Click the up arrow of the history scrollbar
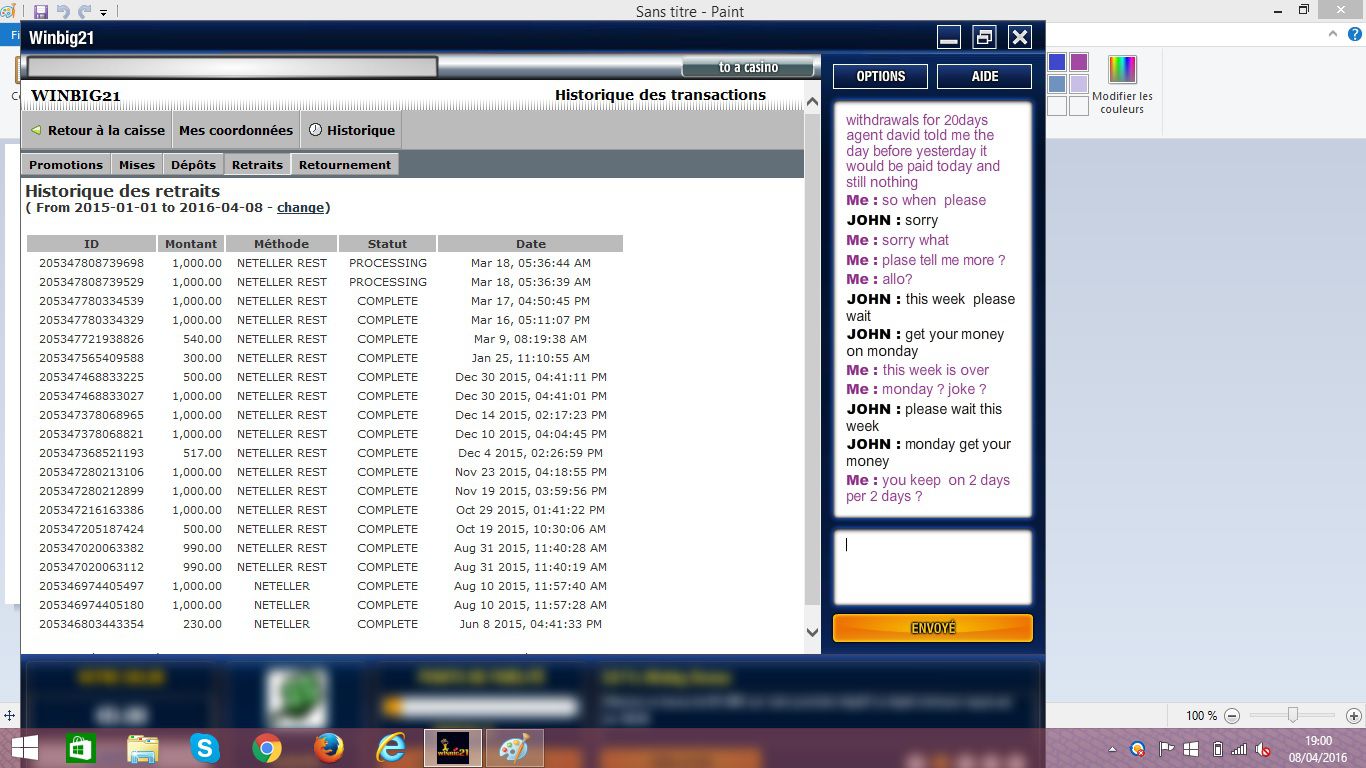The width and height of the screenshot is (1366, 768). tap(812, 102)
